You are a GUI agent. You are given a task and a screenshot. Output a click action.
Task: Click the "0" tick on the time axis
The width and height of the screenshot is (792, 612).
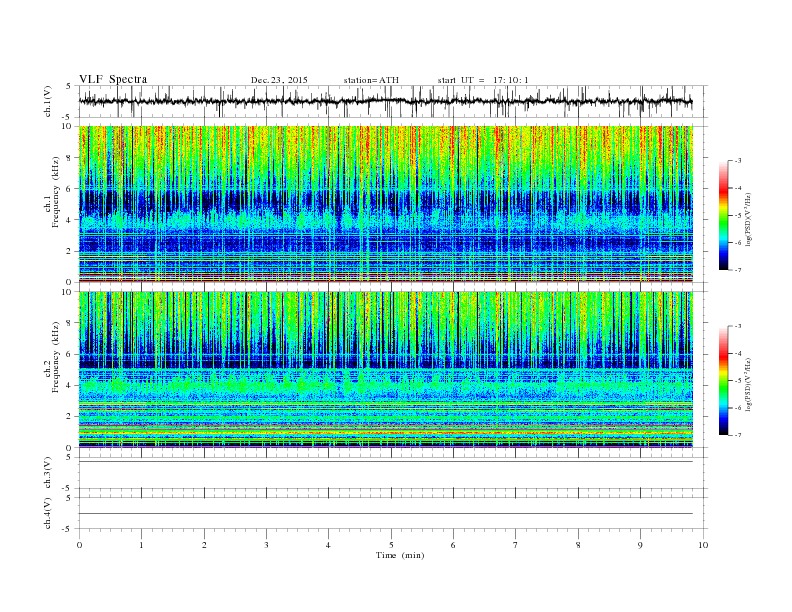[x=79, y=545]
